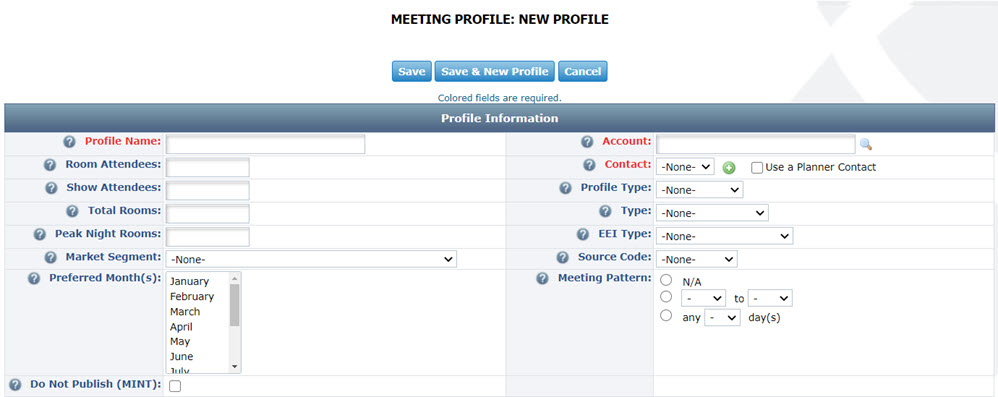Click help icon beside Source Code
This screenshot has width=998, height=397.
coord(563,258)
